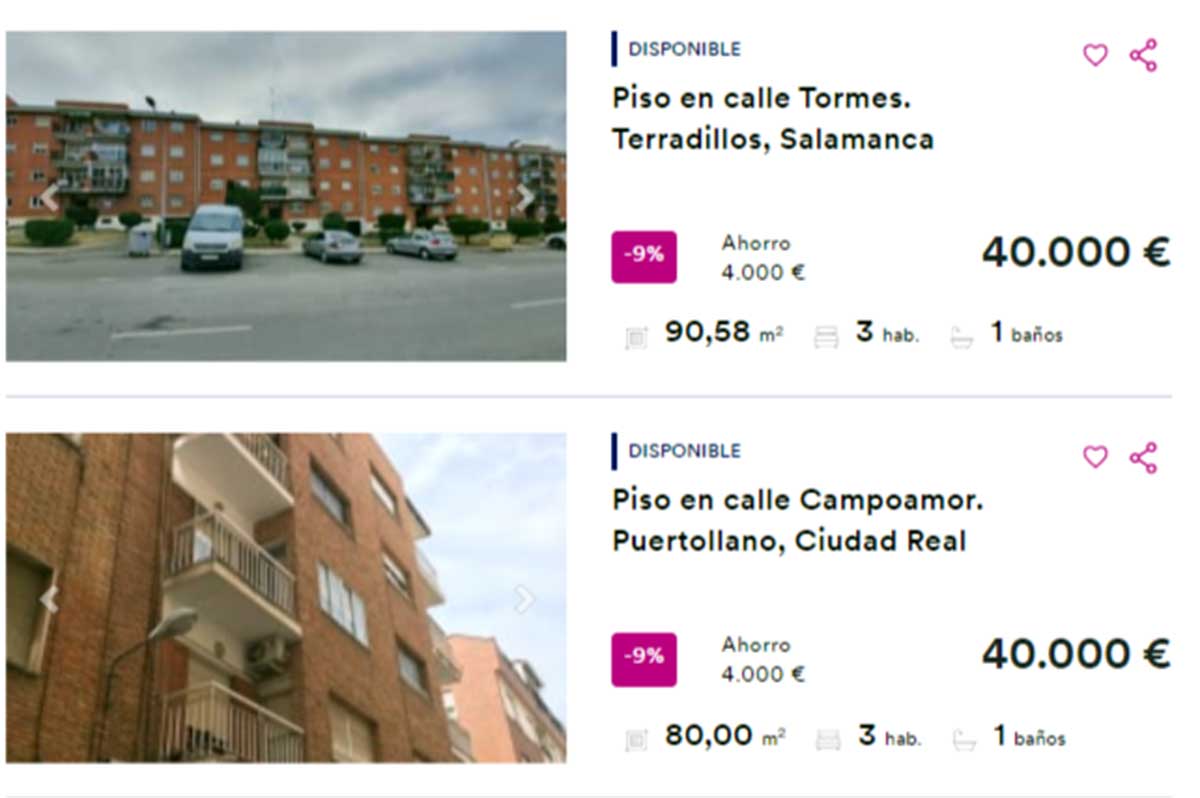1200x798 pixels.
Task: Favorite the calle Tormes listing with heart icon
Action: point(1095,55)
